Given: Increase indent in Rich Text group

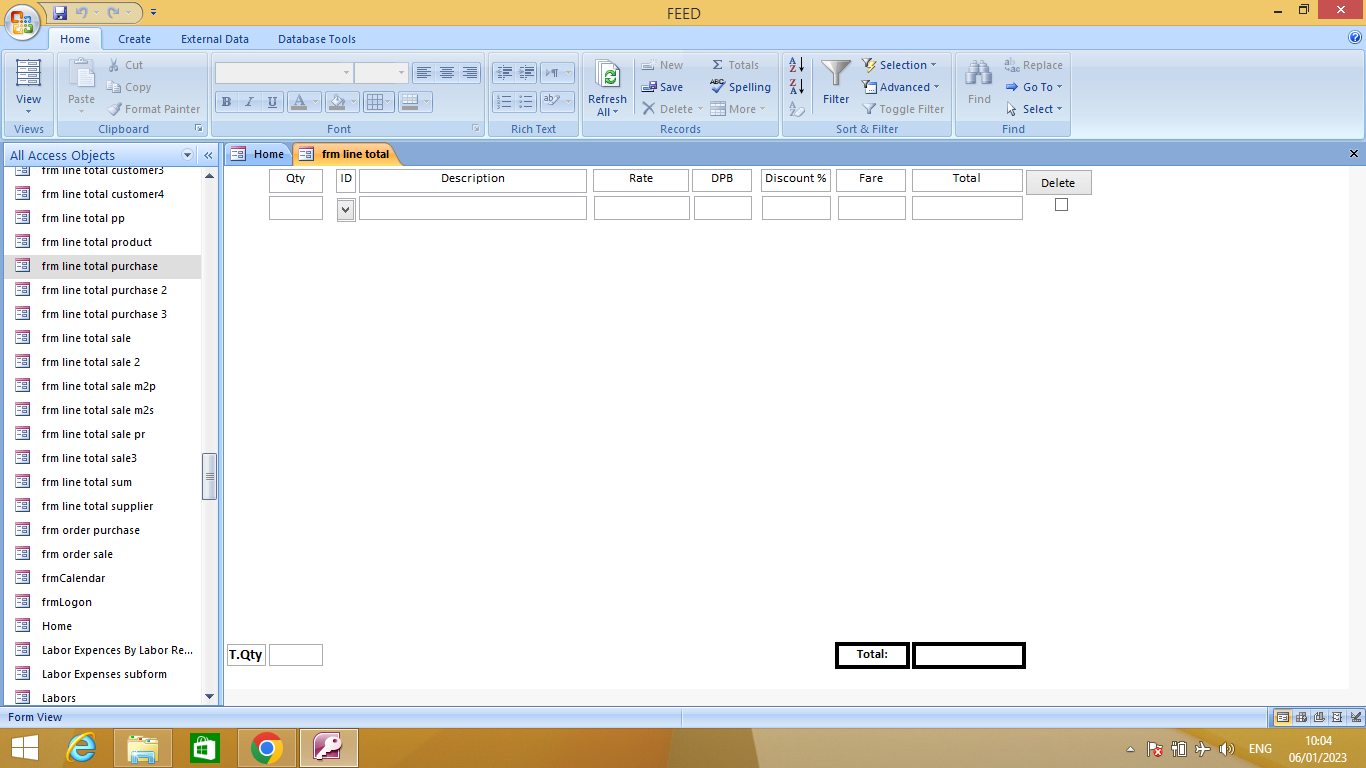Looking at the screenshot, I should [527, 73].
